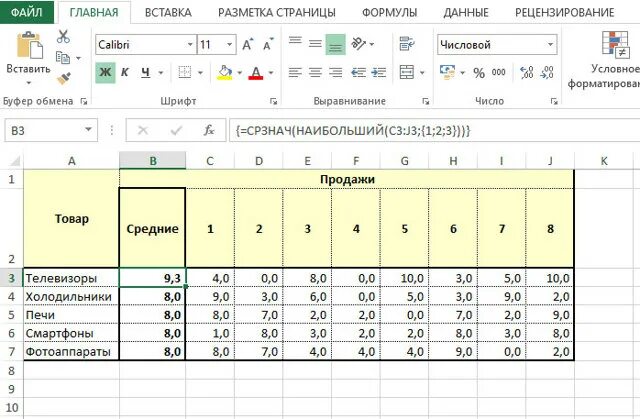
Task: Open Шрифт dialog launcher
Action: [x=273, y=101]
